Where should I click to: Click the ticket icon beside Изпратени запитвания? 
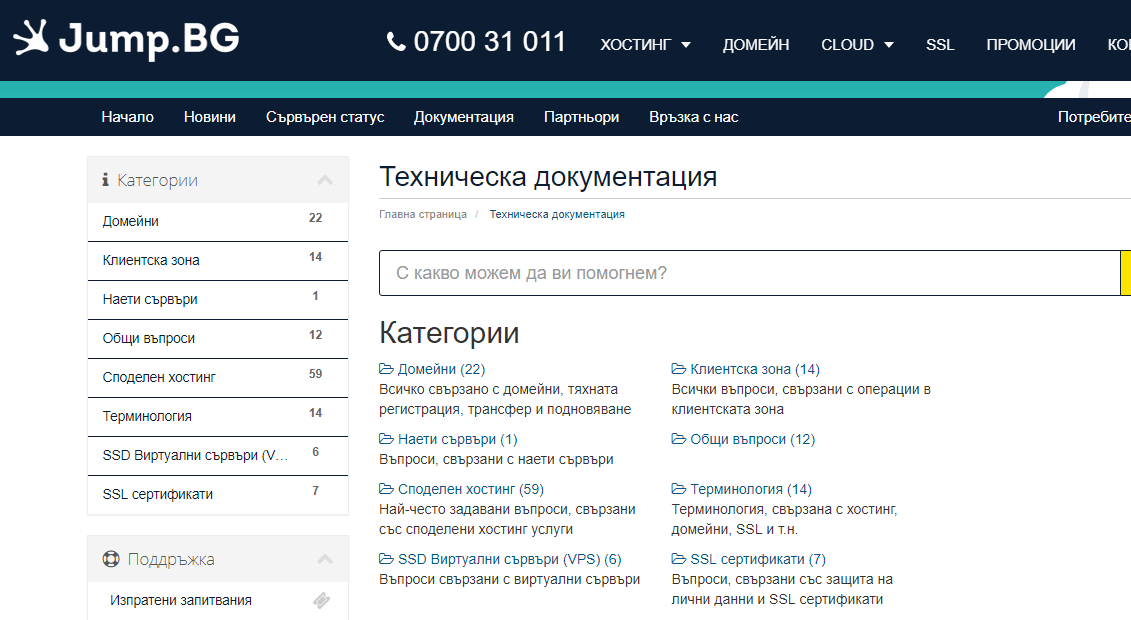click(322, 600)
